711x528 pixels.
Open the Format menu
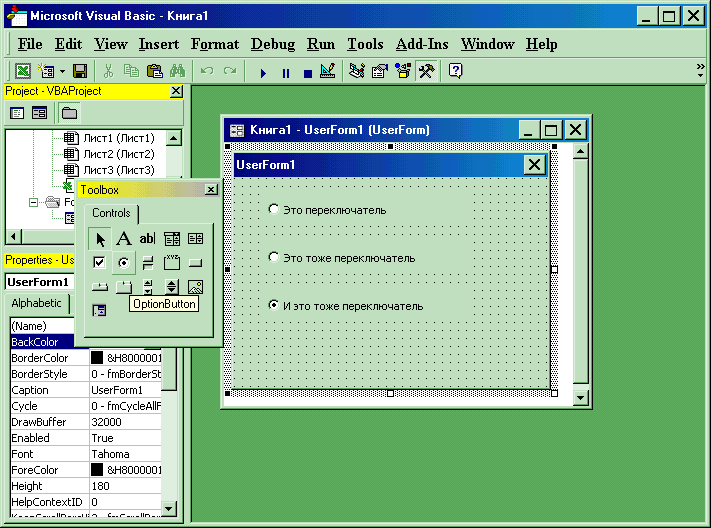[214, 44]
